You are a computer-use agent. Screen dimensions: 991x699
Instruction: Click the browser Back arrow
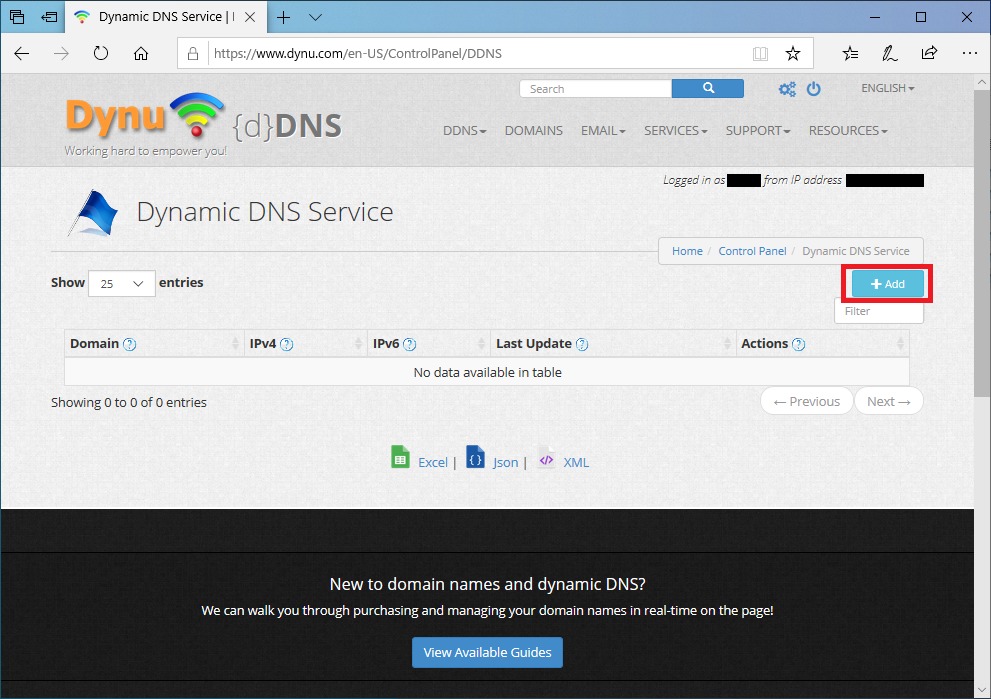click(x=21, y=54)
